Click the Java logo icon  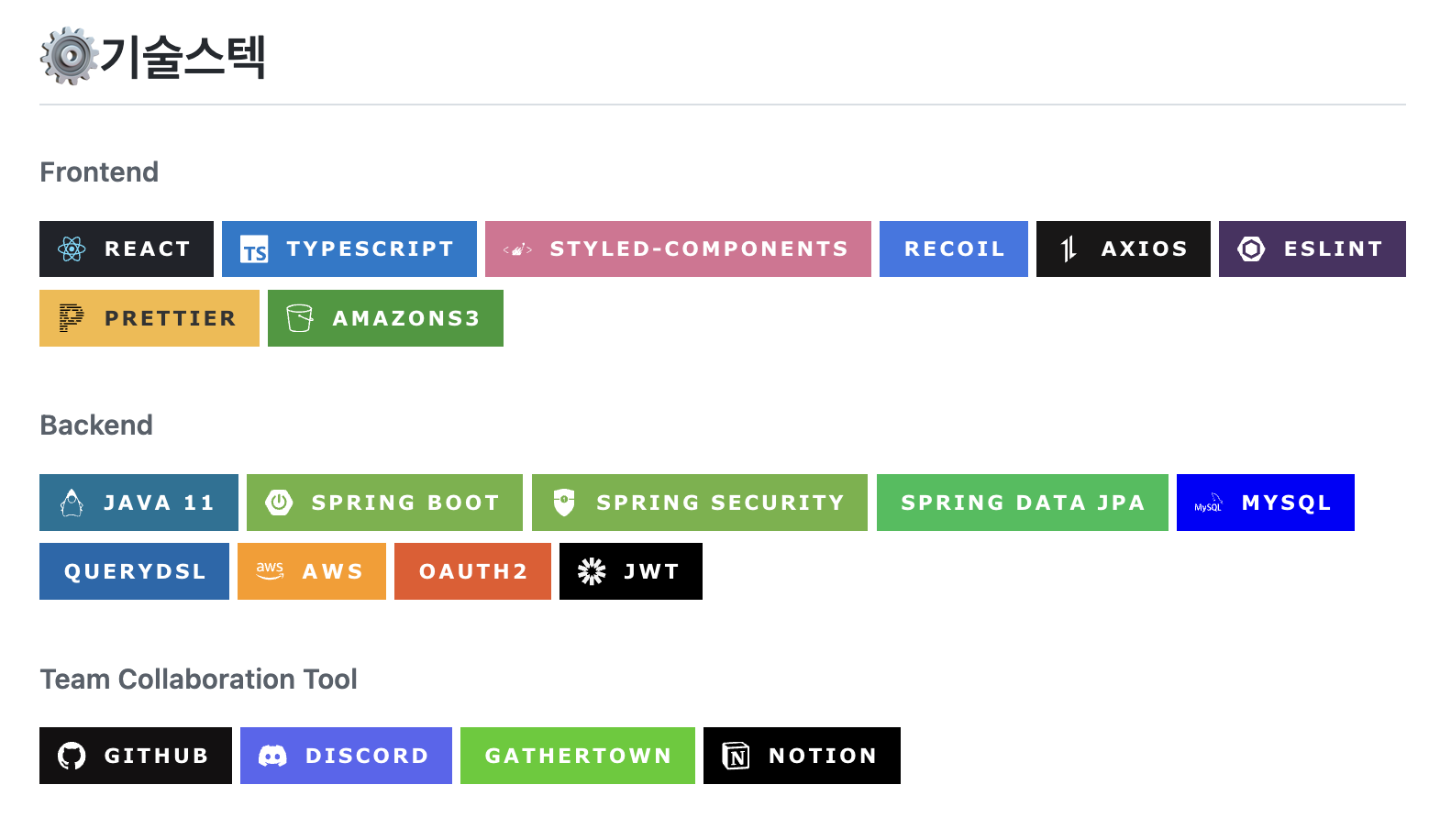tap(72, 503)
